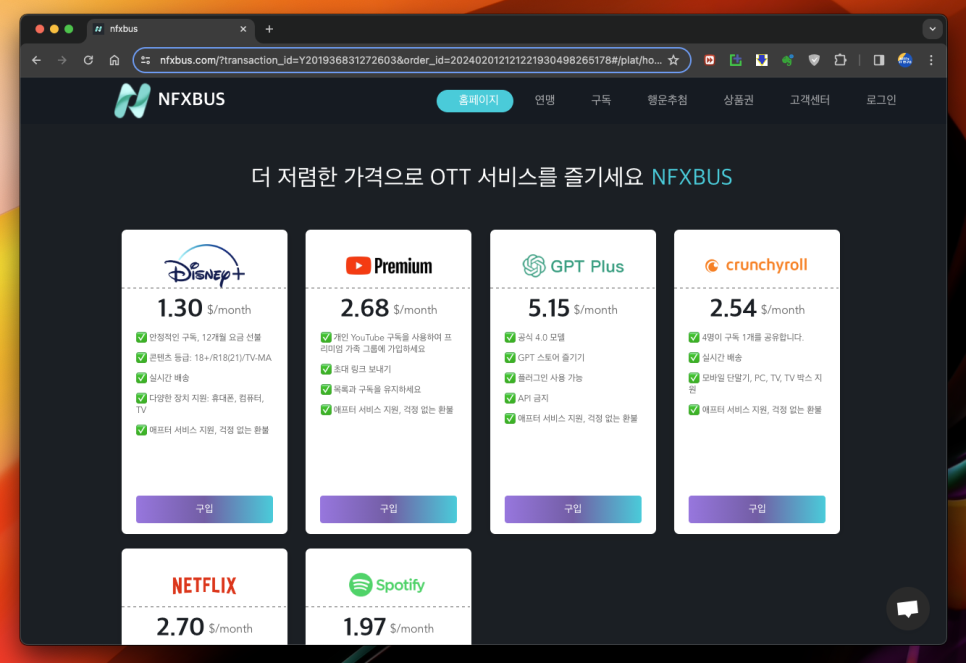Click the headline's cyan NFXBUS text
This screenshot has width=966, height=663.
point(692,177)
